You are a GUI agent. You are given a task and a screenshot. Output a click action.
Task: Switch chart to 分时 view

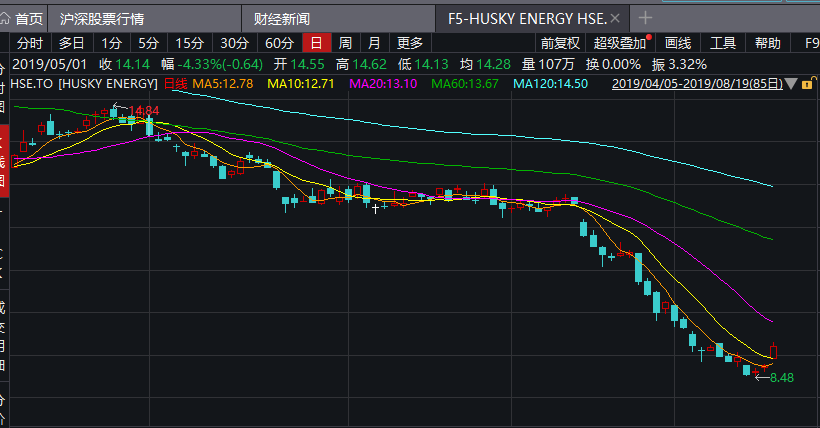coord(30,43)
